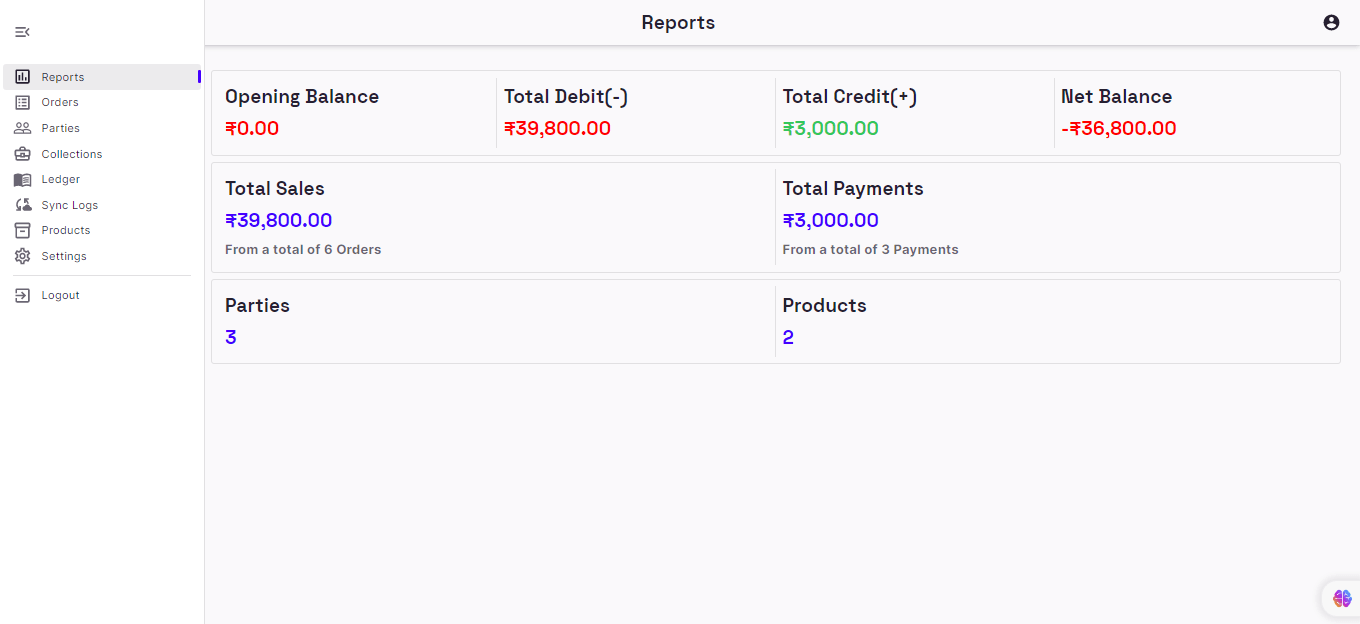1360x624 pixels.
Task: Click the Parties count value 3
Action: tap(231, 337)
